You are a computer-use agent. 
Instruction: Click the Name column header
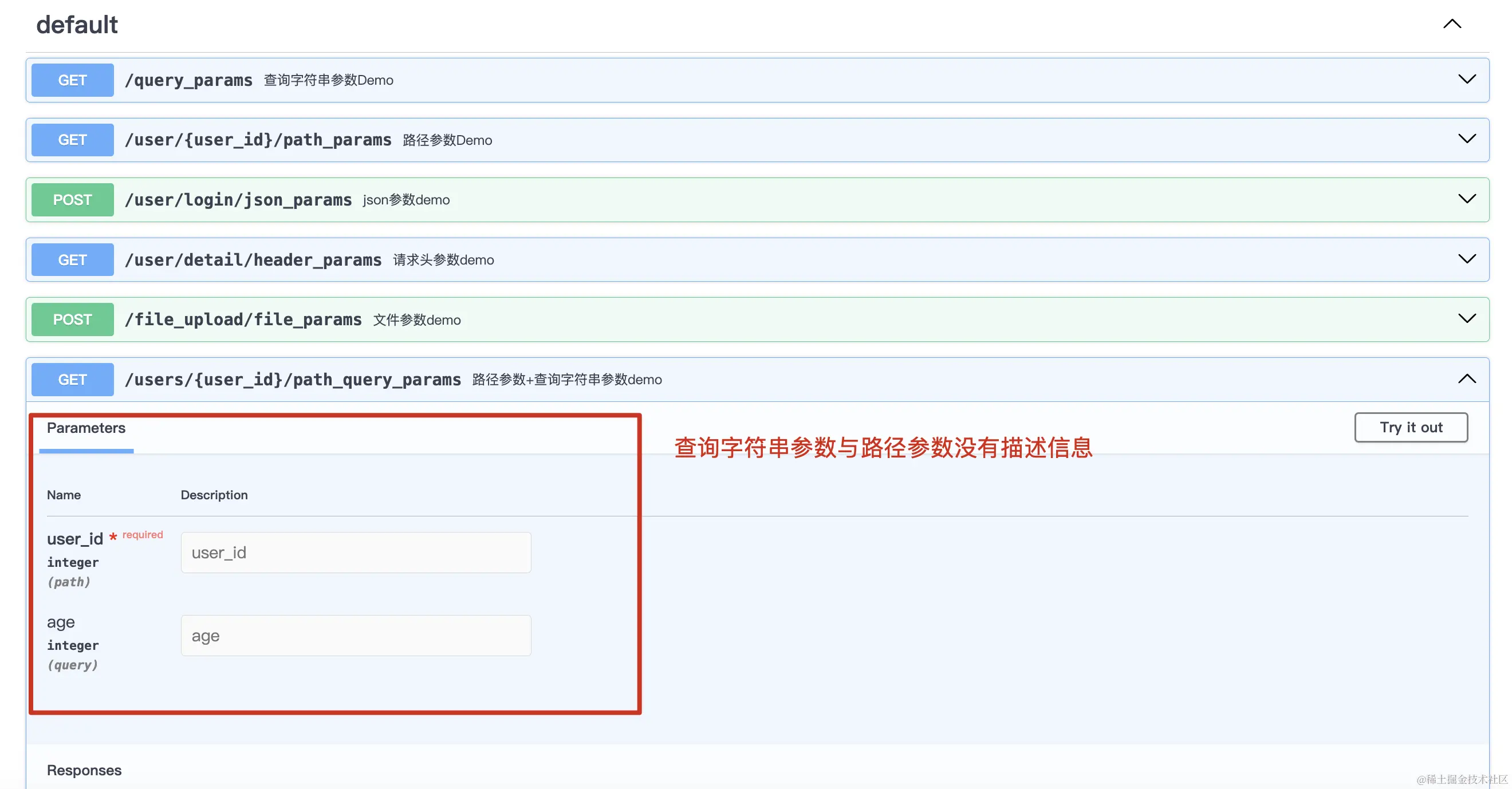(64, 495)
